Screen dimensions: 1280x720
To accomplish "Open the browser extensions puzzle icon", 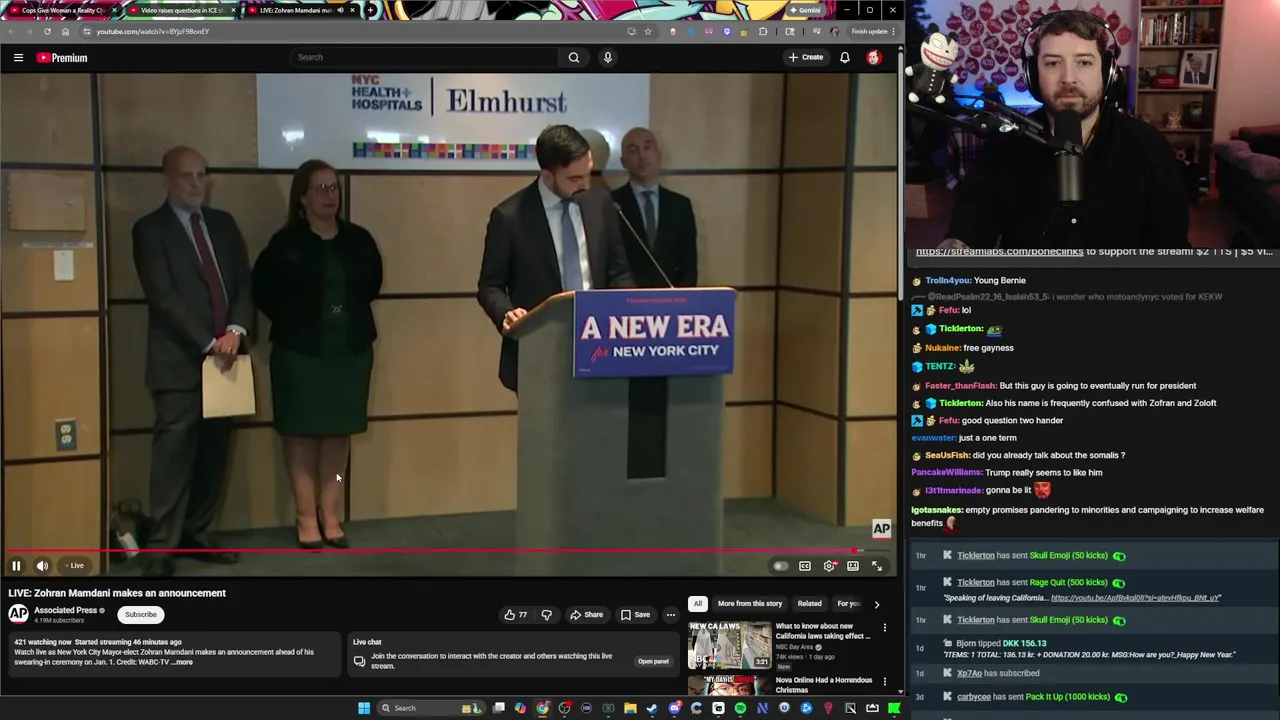I will point(763,31).
